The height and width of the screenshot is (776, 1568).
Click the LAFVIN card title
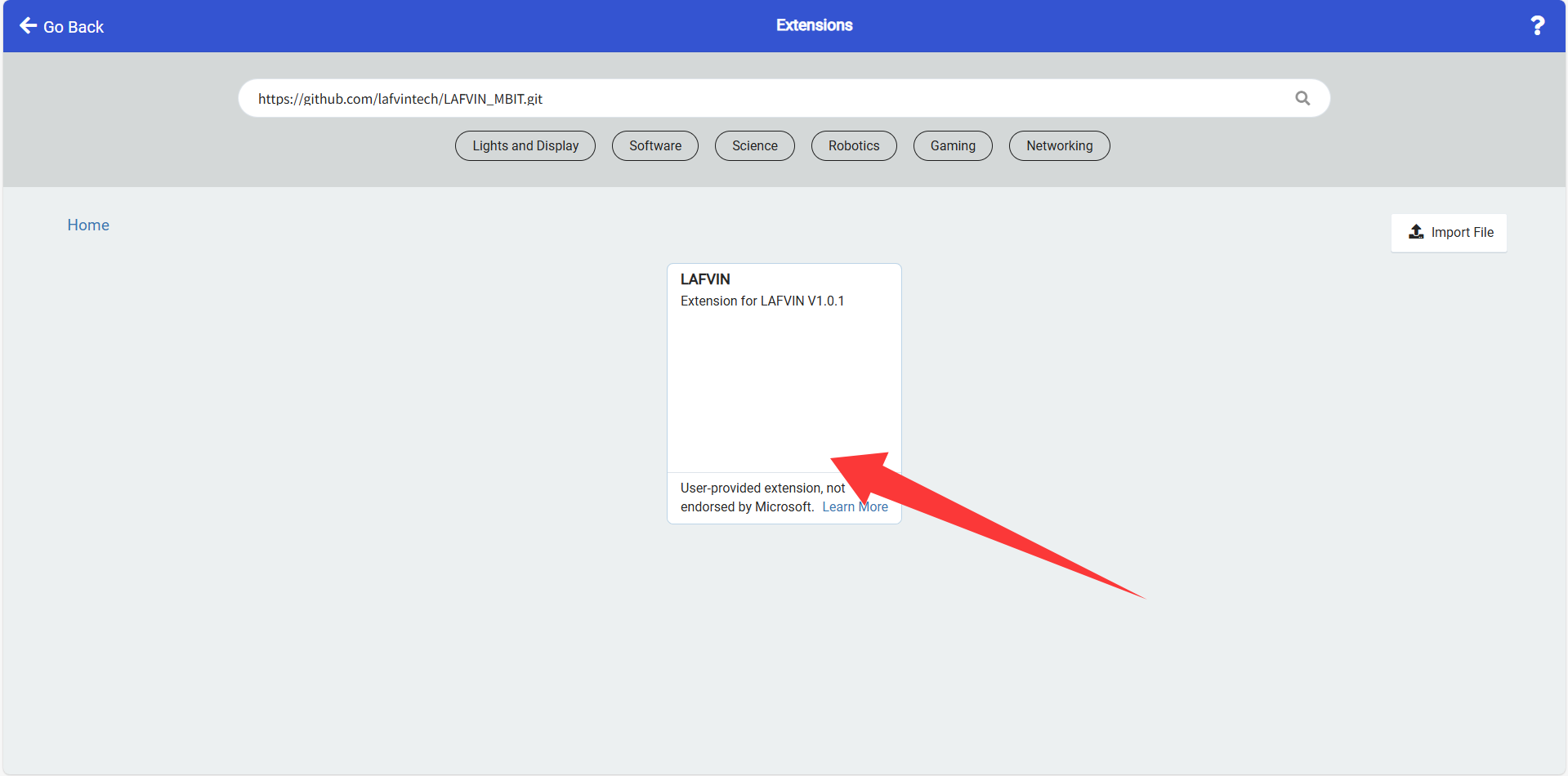click(x=705, y=279)
